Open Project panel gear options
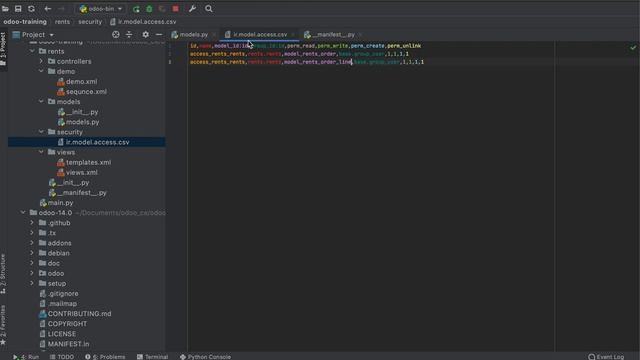This screenshot has width=640, height=360. pyautogui.click(x=145, y=35)
